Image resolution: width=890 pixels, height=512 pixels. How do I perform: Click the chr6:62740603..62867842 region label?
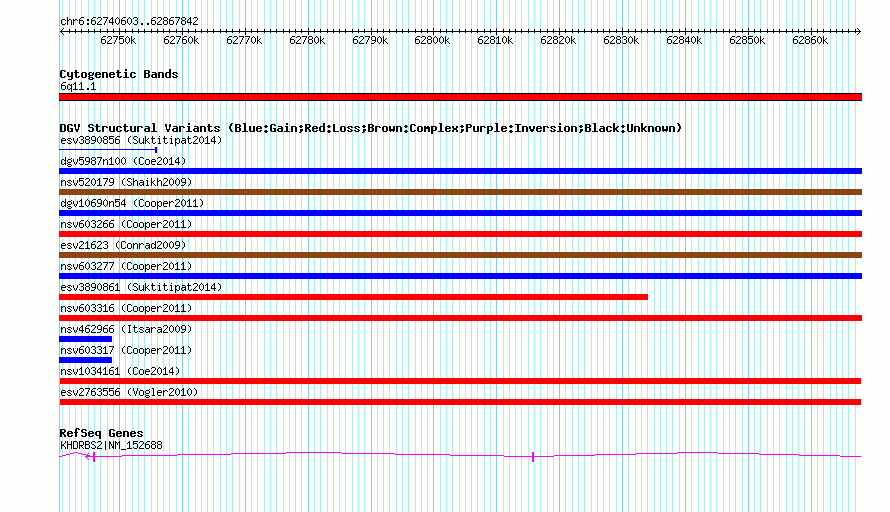[x=129, y=21]
